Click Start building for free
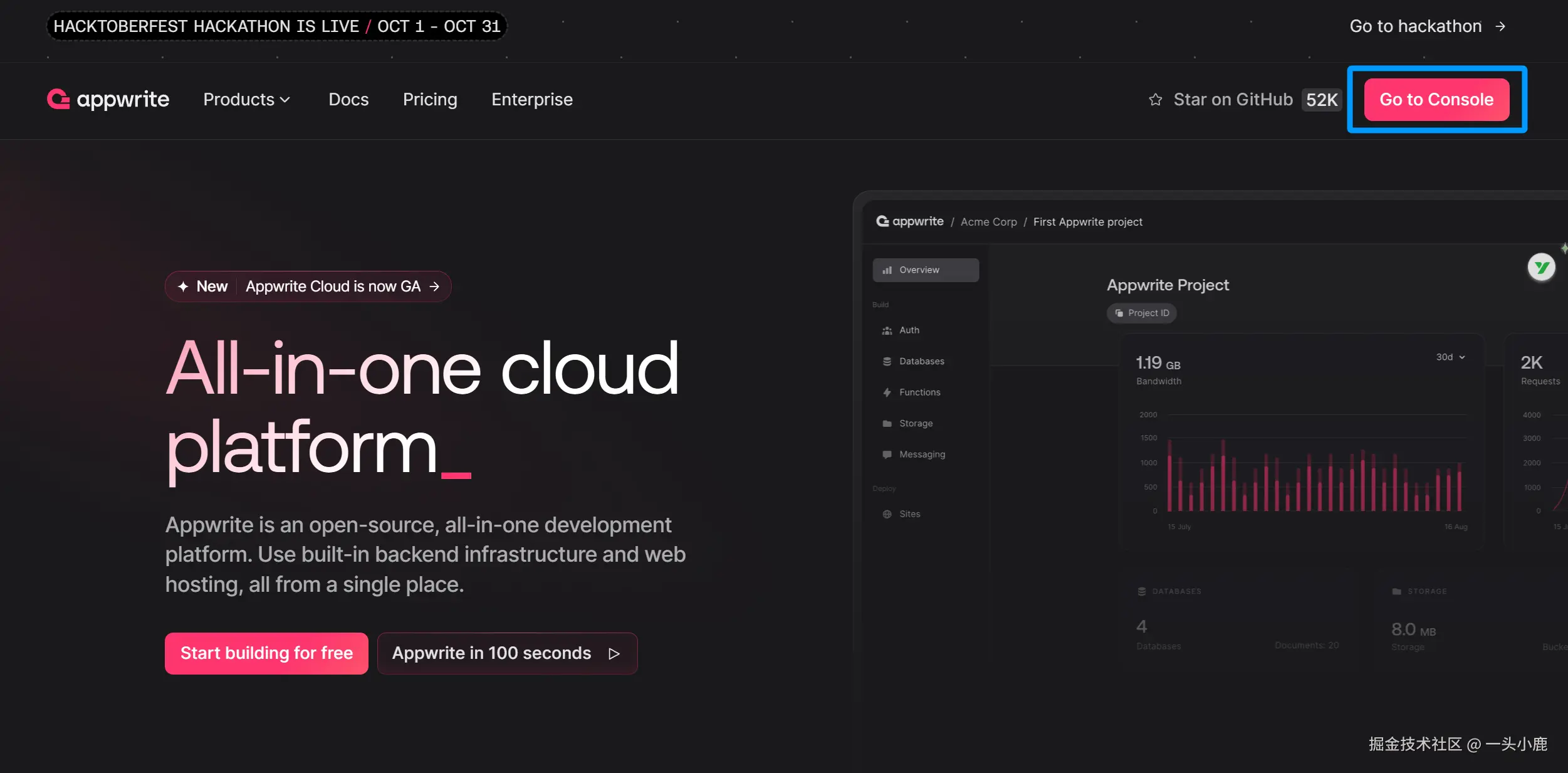The image size is (1568, 773). pyautogui.click(x=266, y=653)
